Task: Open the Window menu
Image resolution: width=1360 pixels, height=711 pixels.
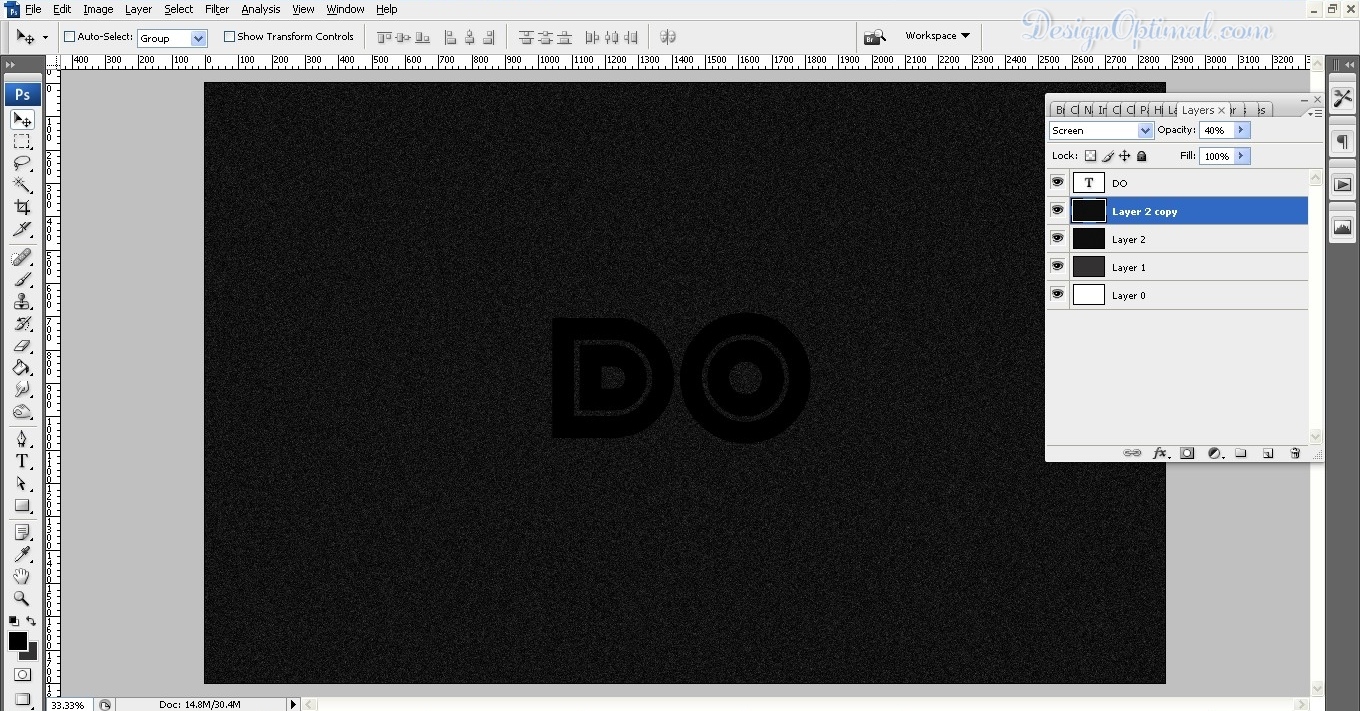Action: [345, 9]
